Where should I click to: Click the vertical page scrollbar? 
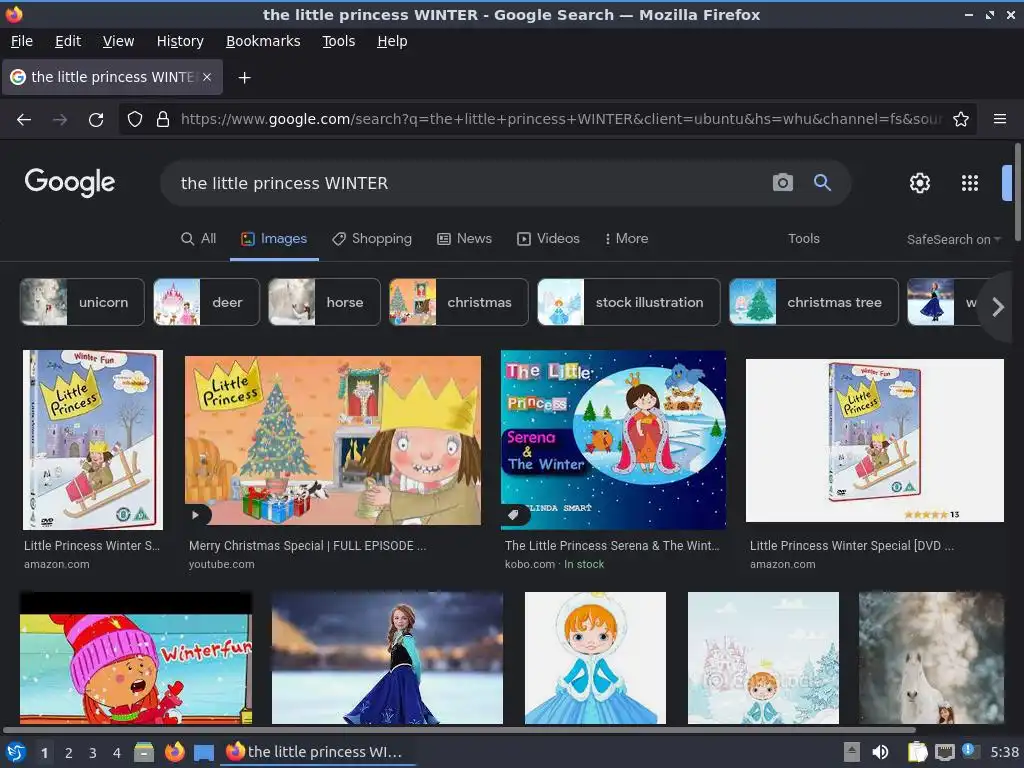pyautogui.click(x=1017, y=193)
